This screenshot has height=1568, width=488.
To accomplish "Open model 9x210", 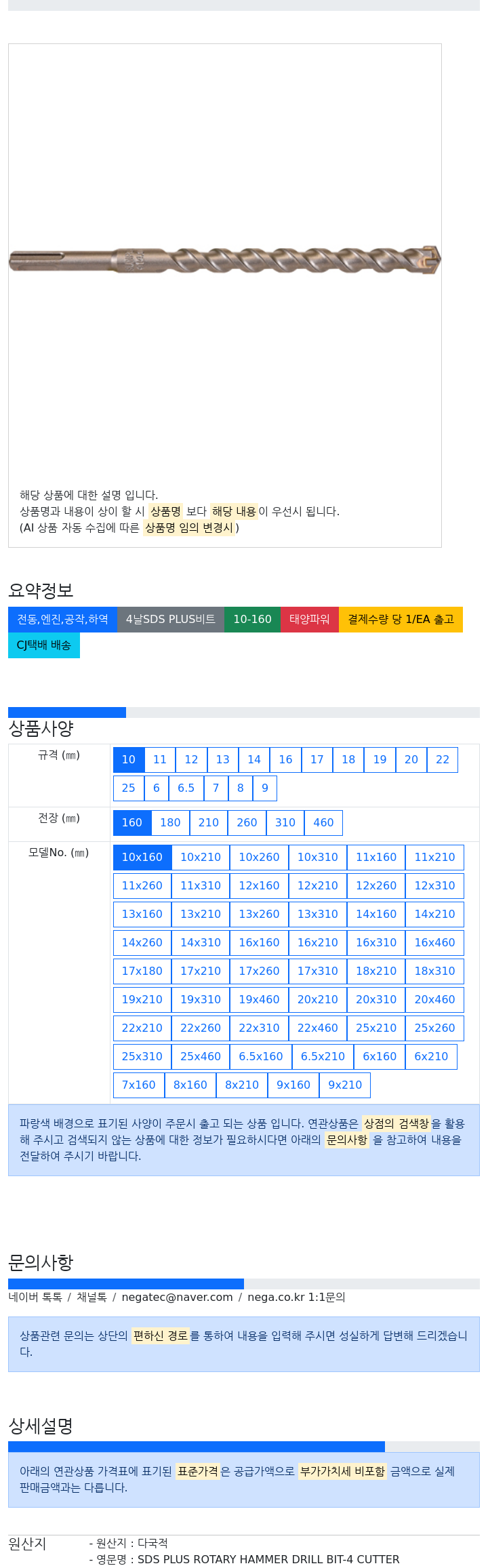I will pyautogui.click(x=345, y=1085).
